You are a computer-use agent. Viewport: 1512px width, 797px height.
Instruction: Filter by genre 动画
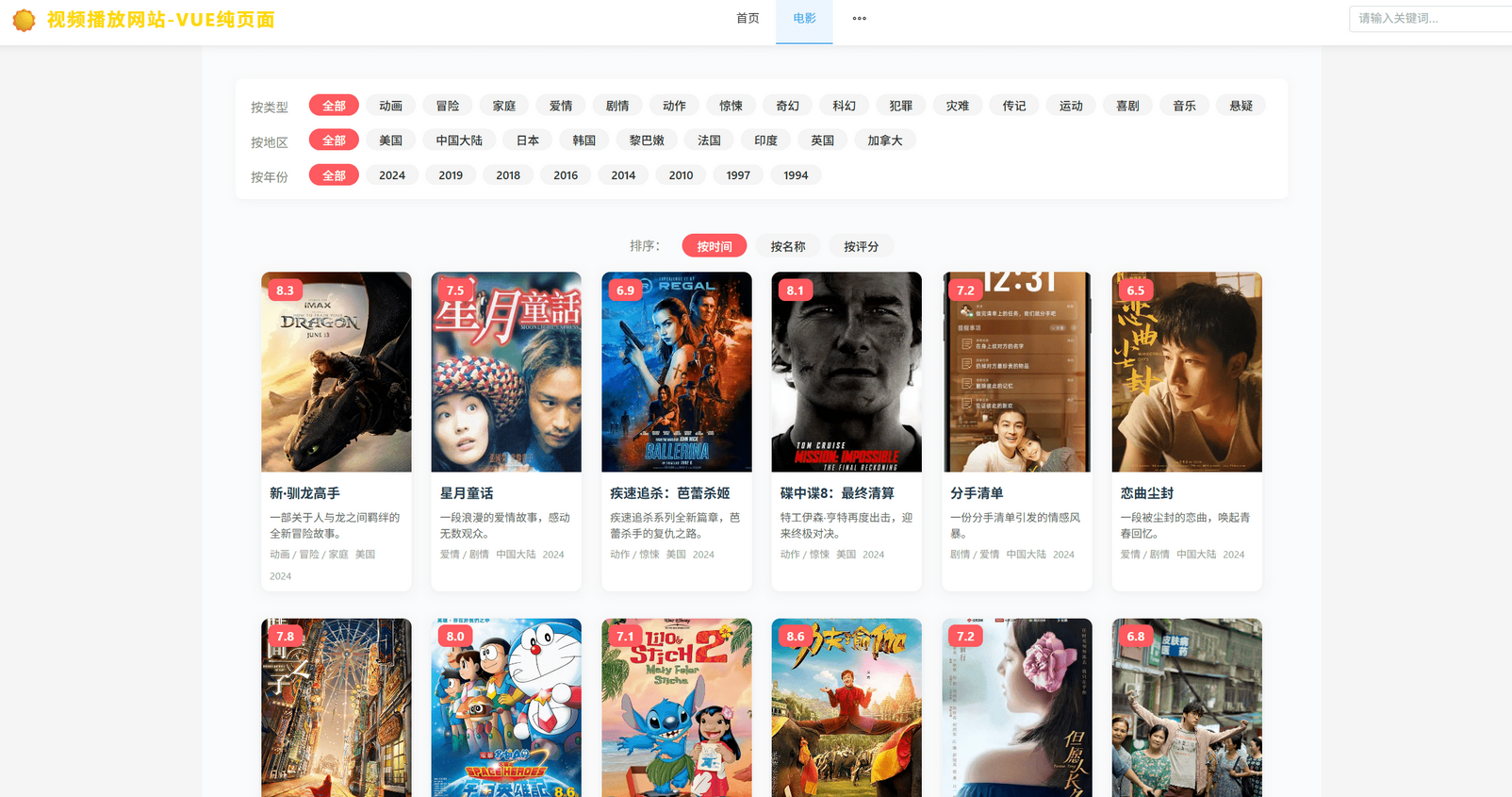click(391, 106)
